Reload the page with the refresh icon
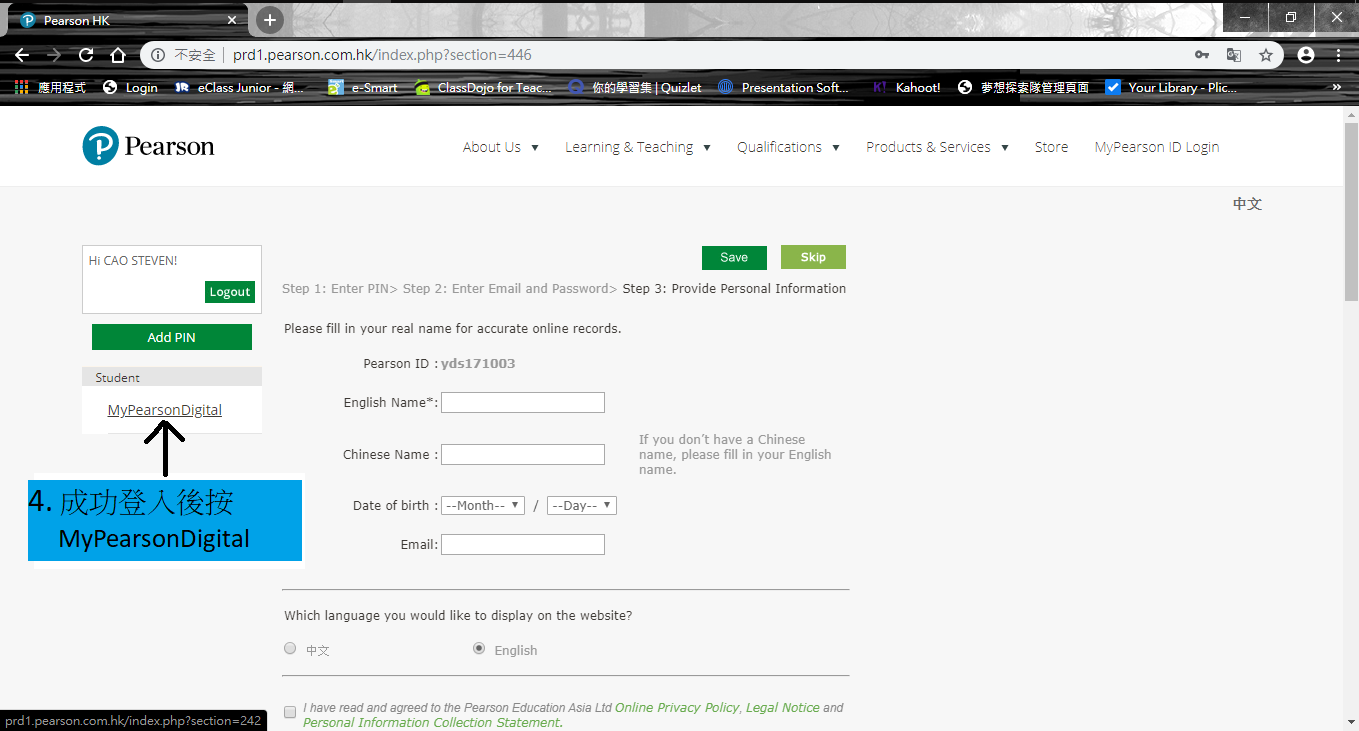 86,55
